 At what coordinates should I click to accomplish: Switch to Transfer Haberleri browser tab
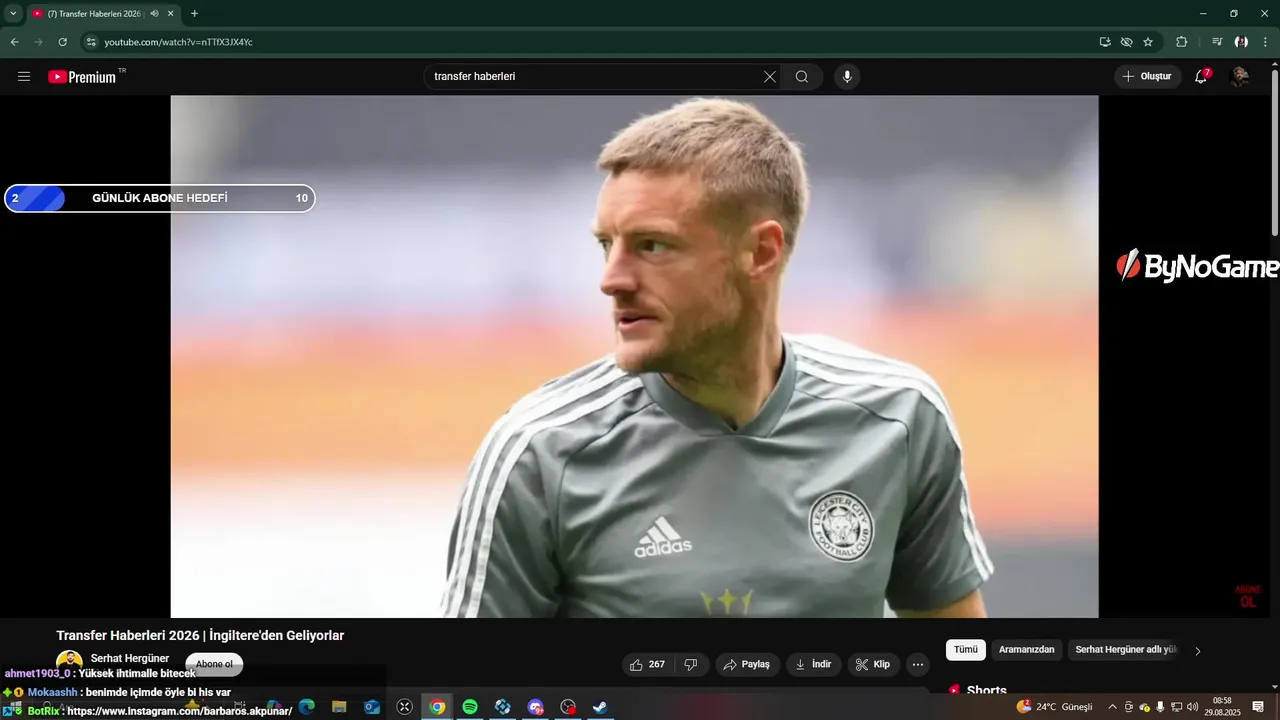click(94, 13)
